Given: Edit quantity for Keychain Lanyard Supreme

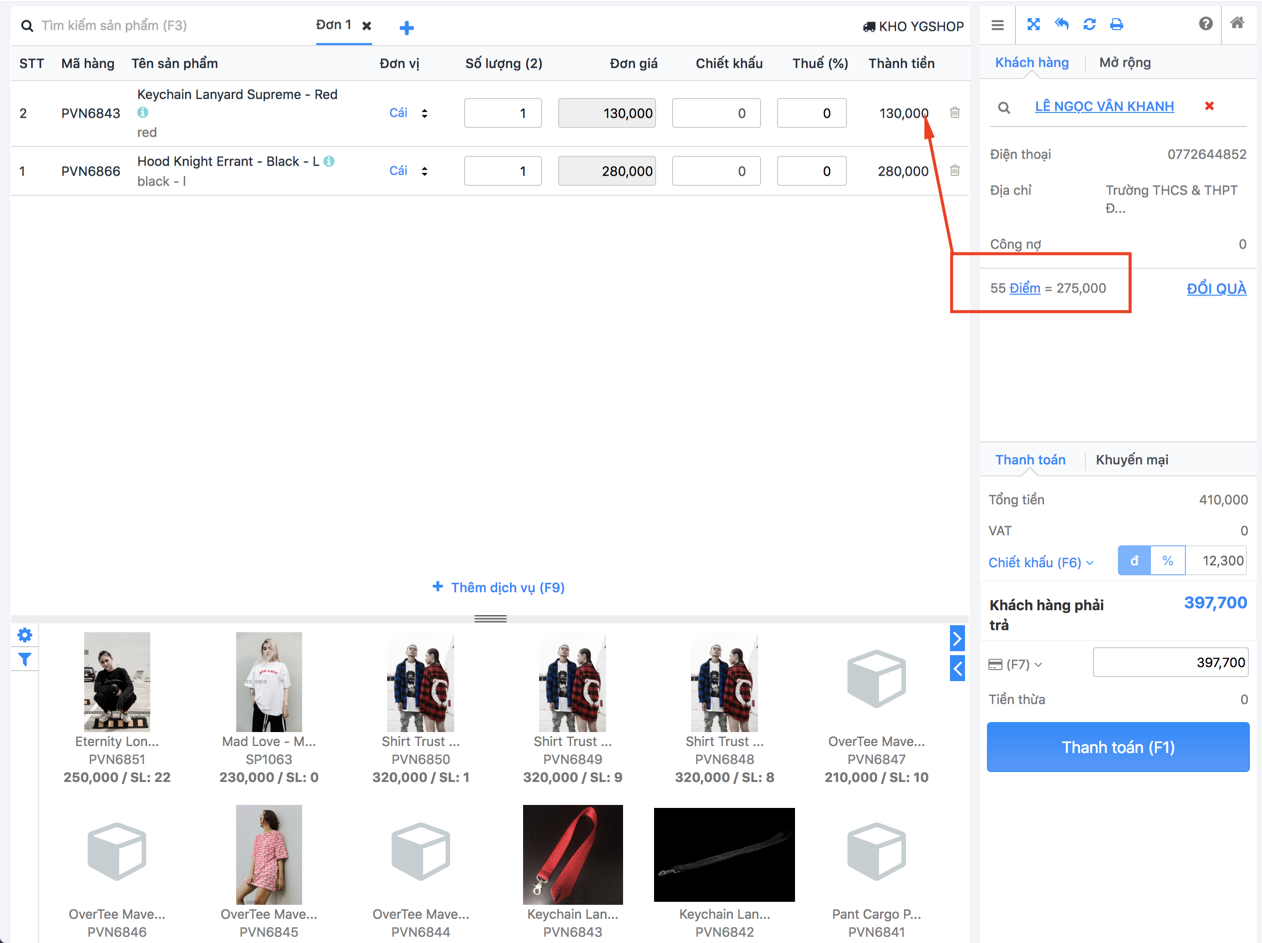Looking at the screenshot, I should click(x=503, y=113).
